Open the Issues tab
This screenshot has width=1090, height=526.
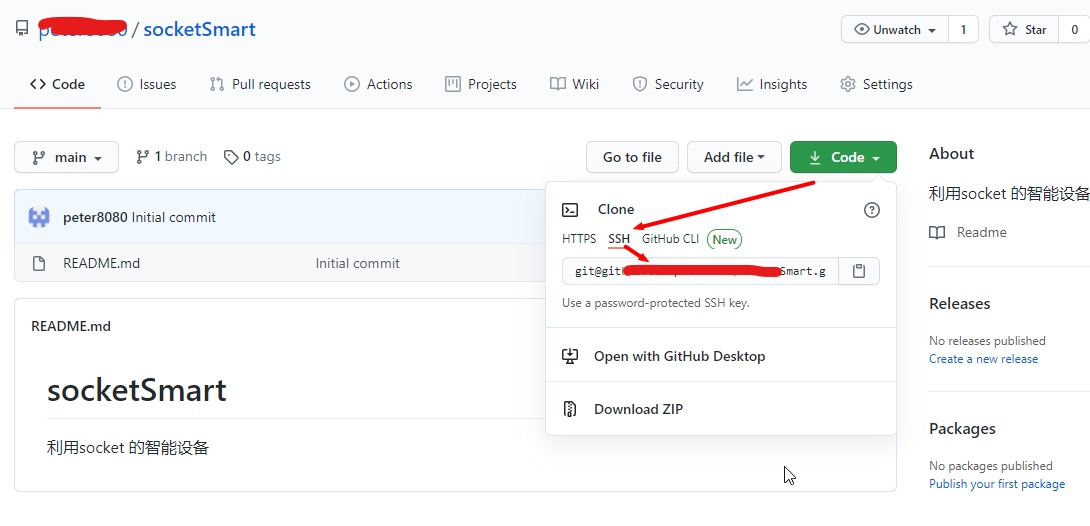147,84
